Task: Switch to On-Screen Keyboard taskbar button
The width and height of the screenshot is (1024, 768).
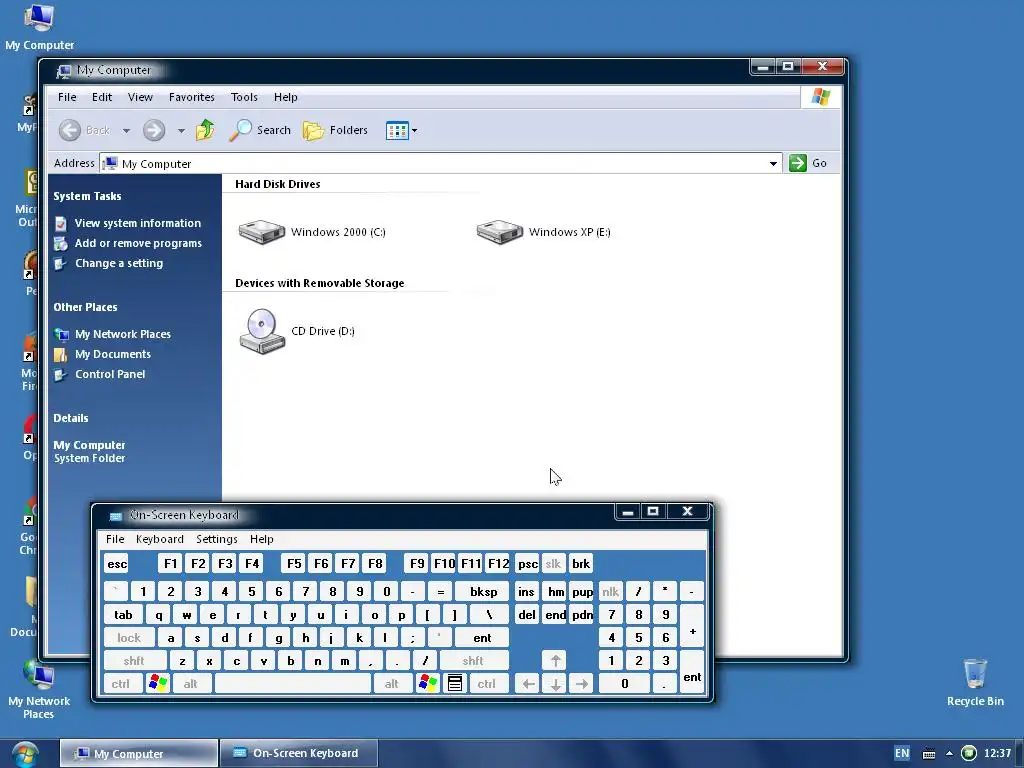Action: 298,753
